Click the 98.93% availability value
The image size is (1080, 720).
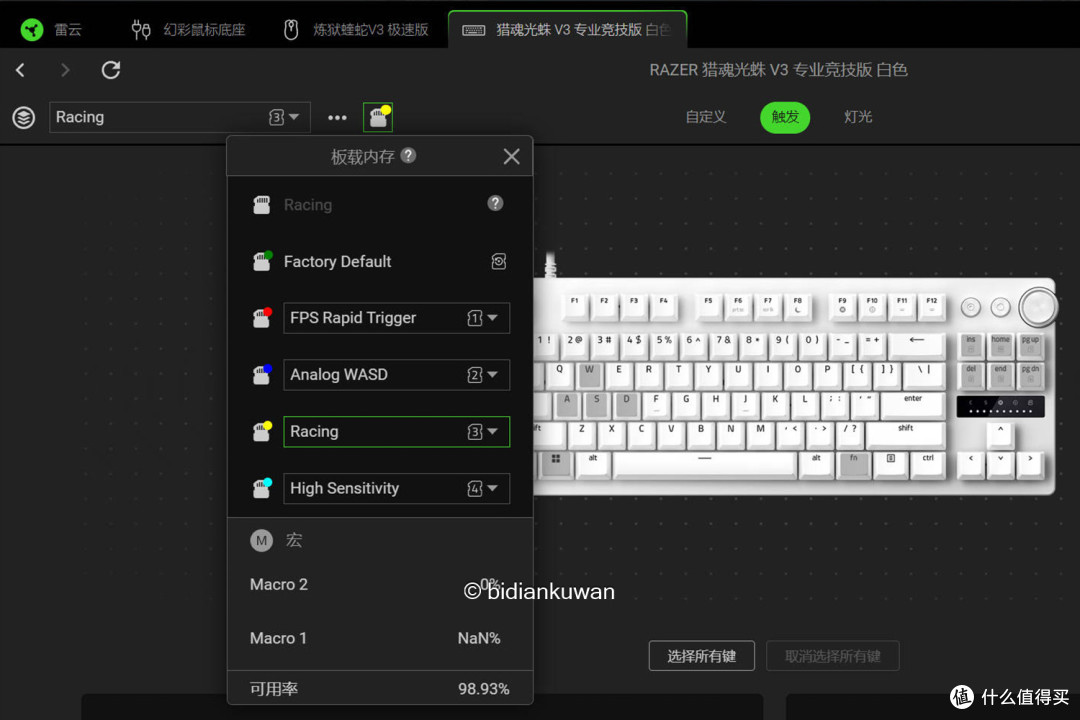pos(484,689)
